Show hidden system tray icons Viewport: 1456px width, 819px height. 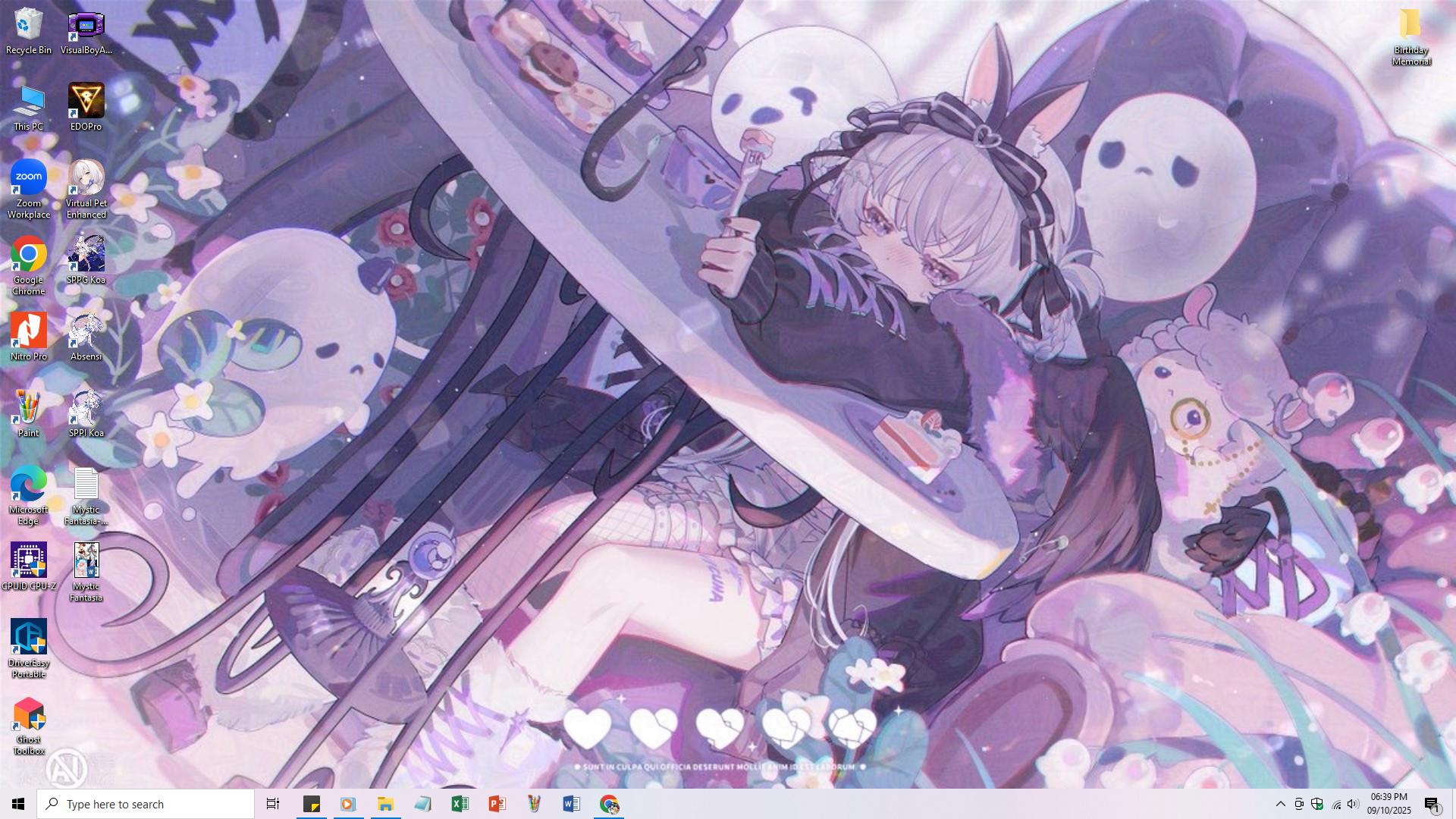point(1280,804)
